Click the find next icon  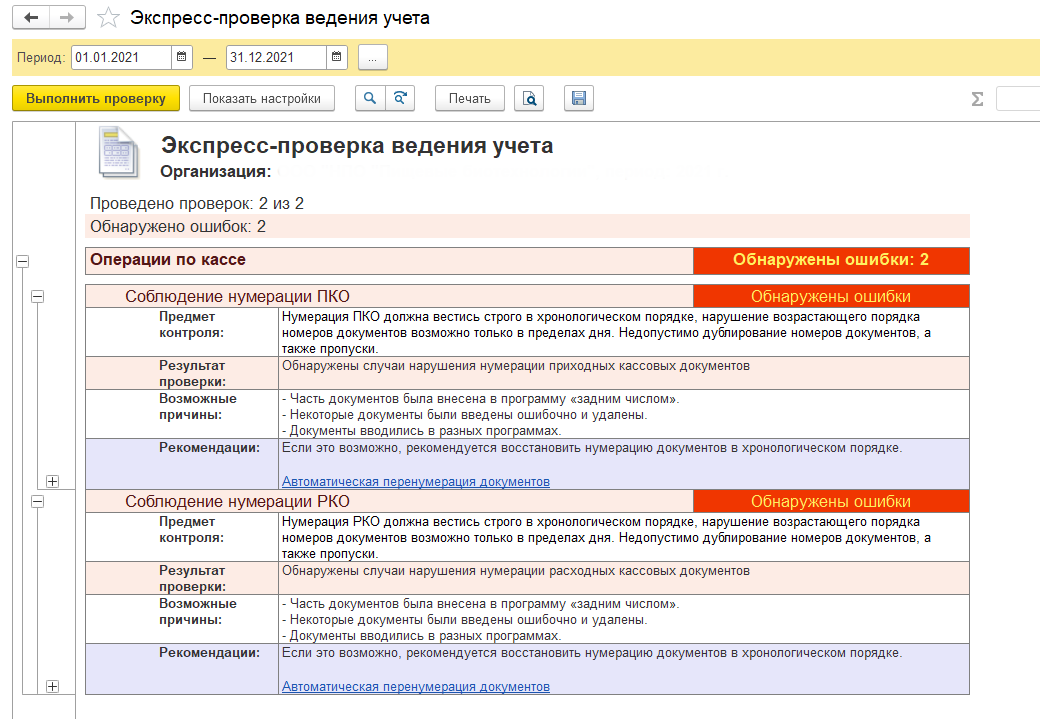(400, 98)
